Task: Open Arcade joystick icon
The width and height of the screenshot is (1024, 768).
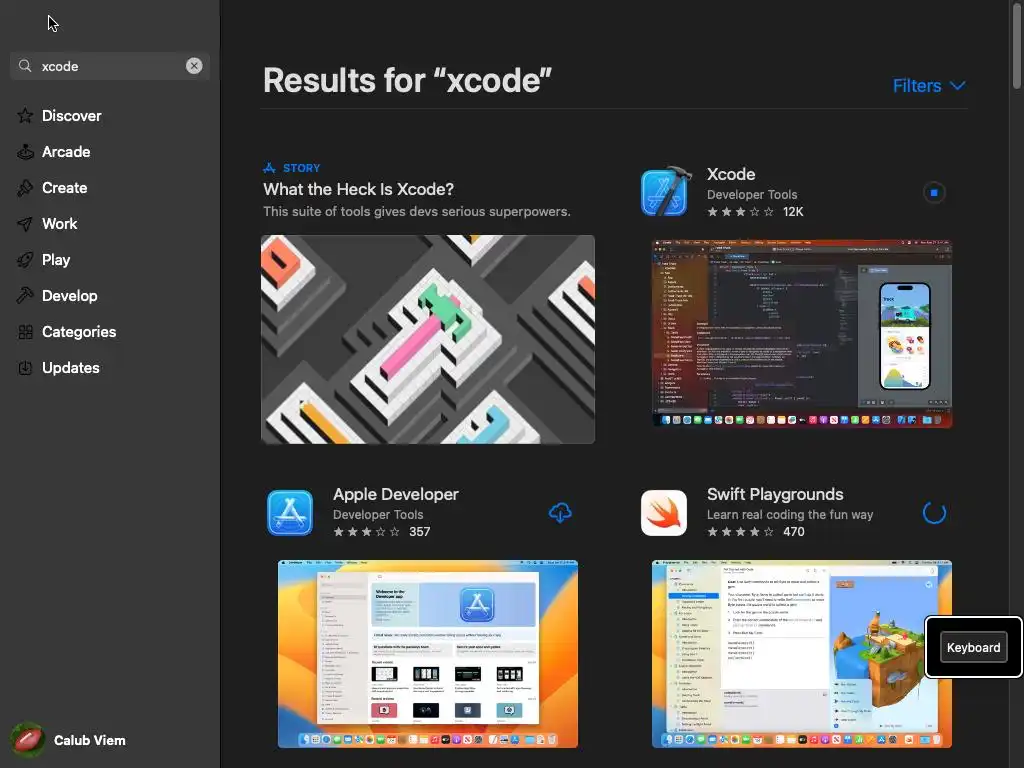Action: pos(25,152)
